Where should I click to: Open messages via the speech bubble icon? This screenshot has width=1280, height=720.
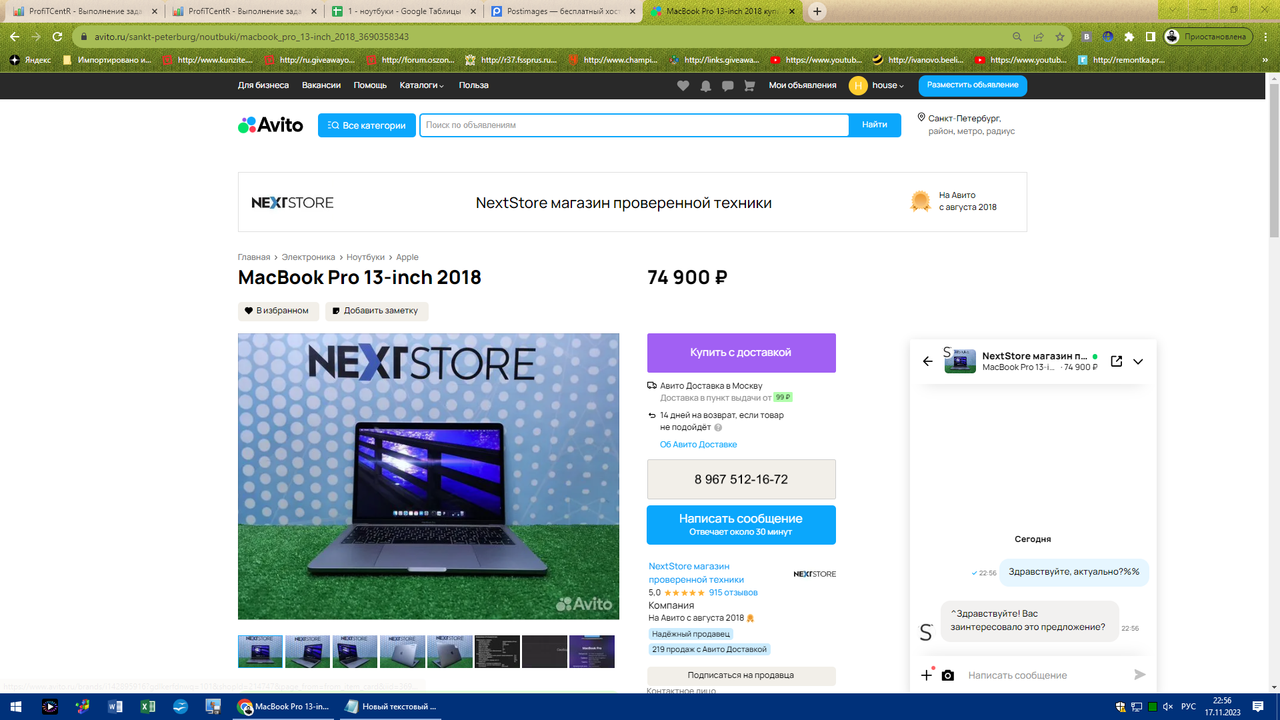click(x=726, y=86)
